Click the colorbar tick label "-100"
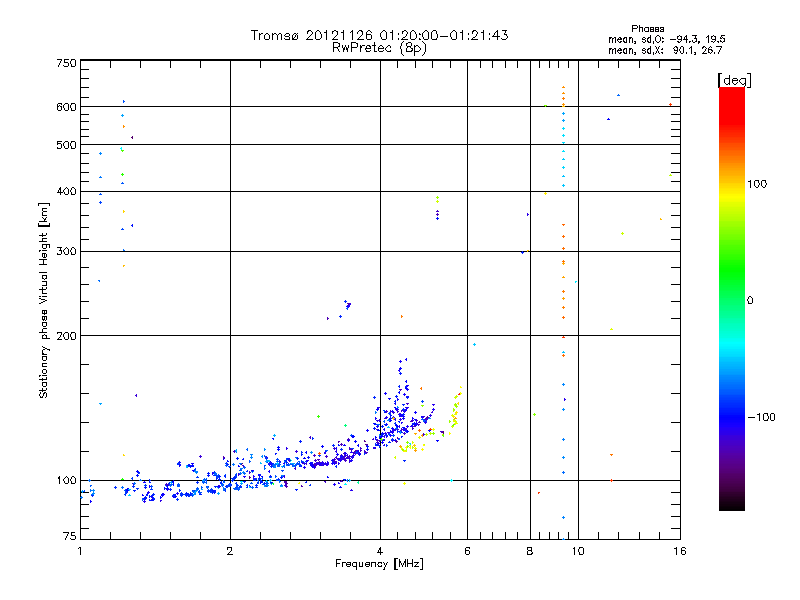800x600 pixels. (761, 417)
